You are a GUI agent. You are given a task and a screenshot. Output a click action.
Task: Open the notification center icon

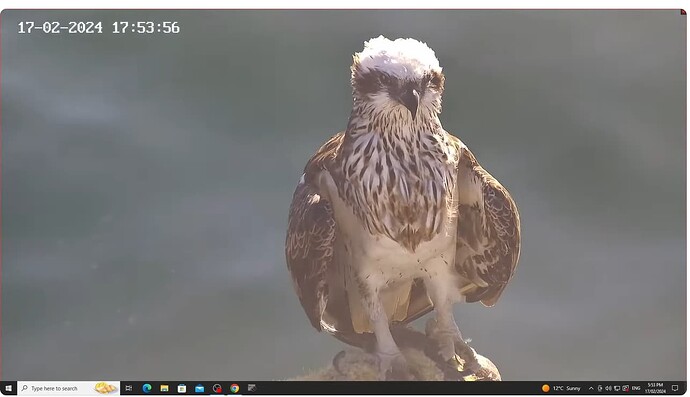(x=675, y=388)
